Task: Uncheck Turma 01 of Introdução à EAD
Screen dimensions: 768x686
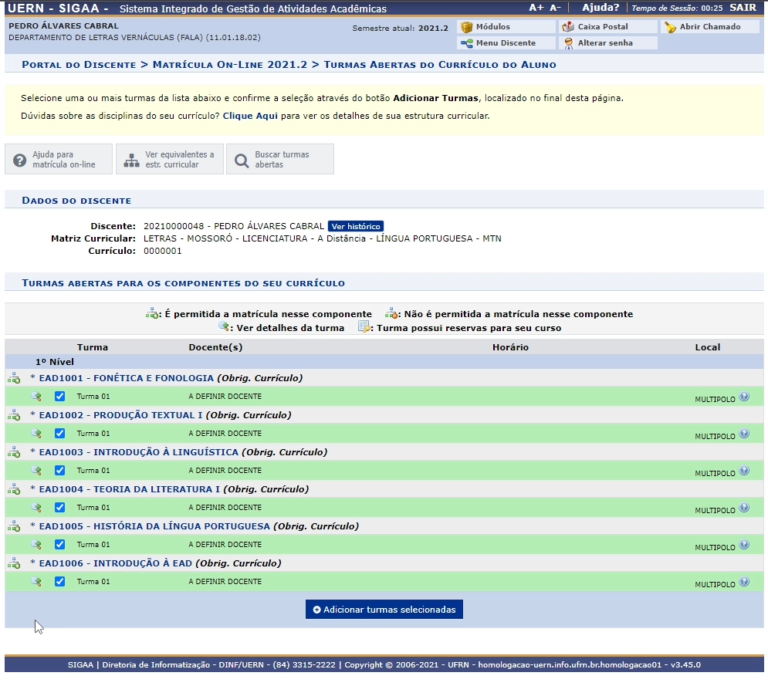Action: pos(60,582)
